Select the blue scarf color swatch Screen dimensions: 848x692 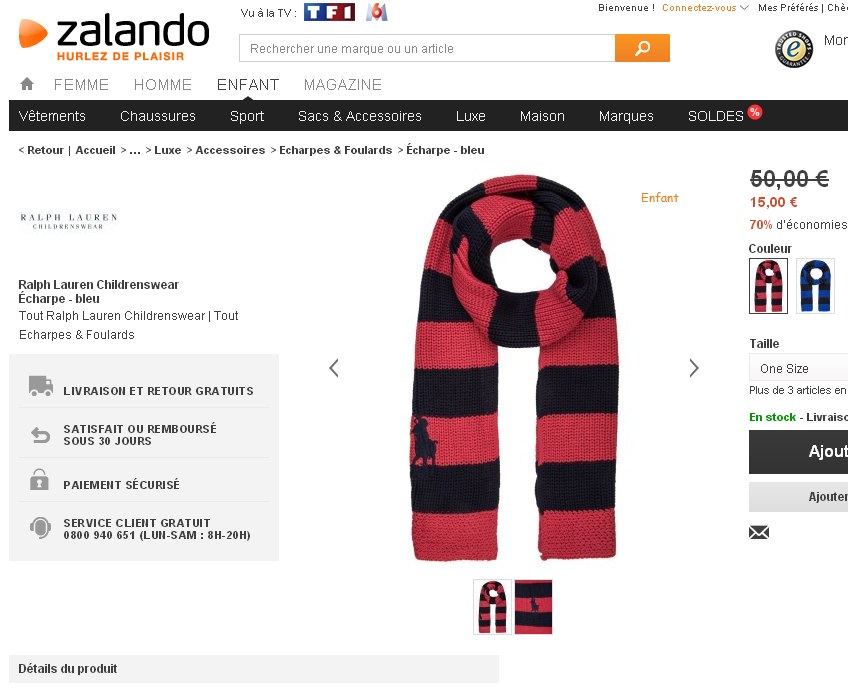815,286
